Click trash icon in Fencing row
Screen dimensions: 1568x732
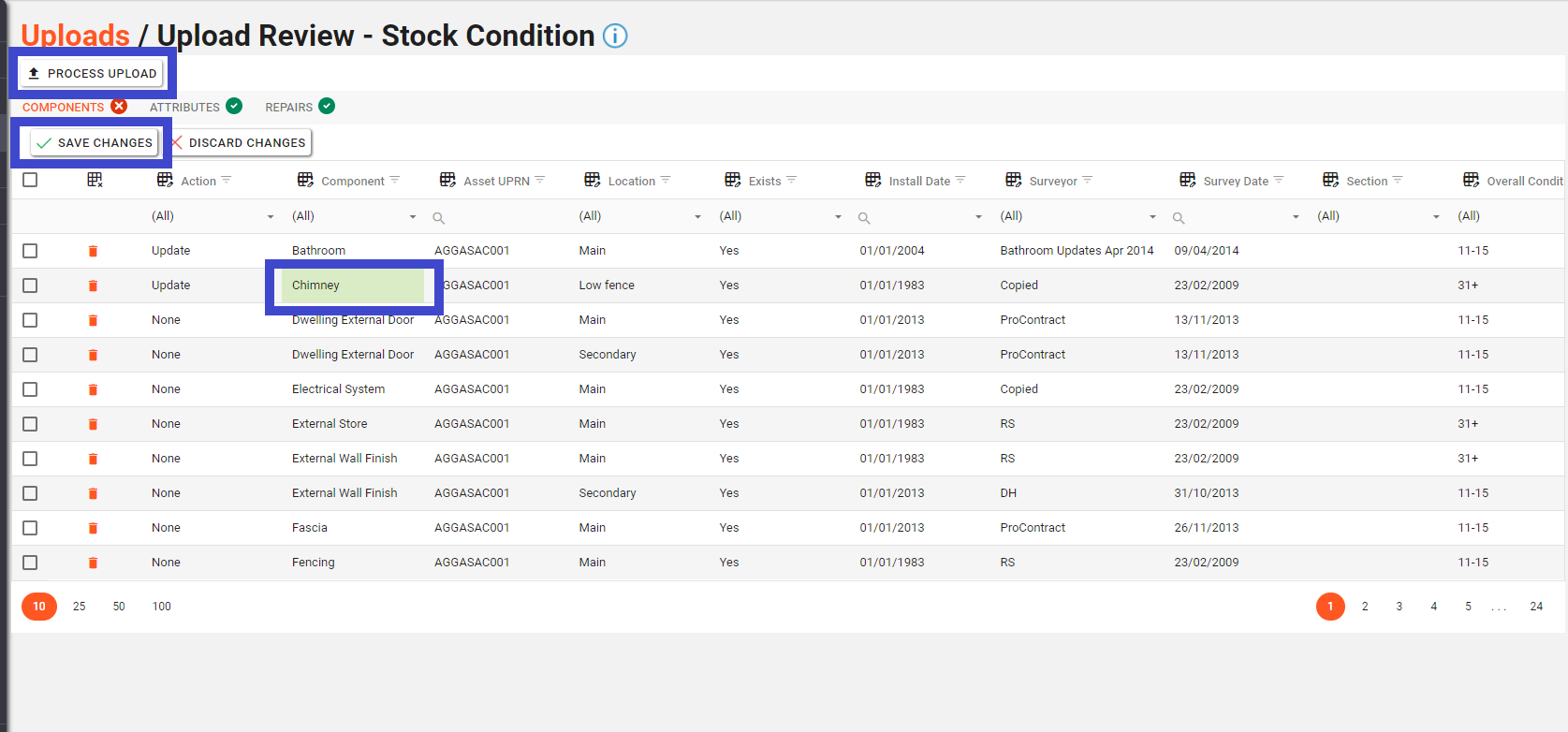click(93, 563)
